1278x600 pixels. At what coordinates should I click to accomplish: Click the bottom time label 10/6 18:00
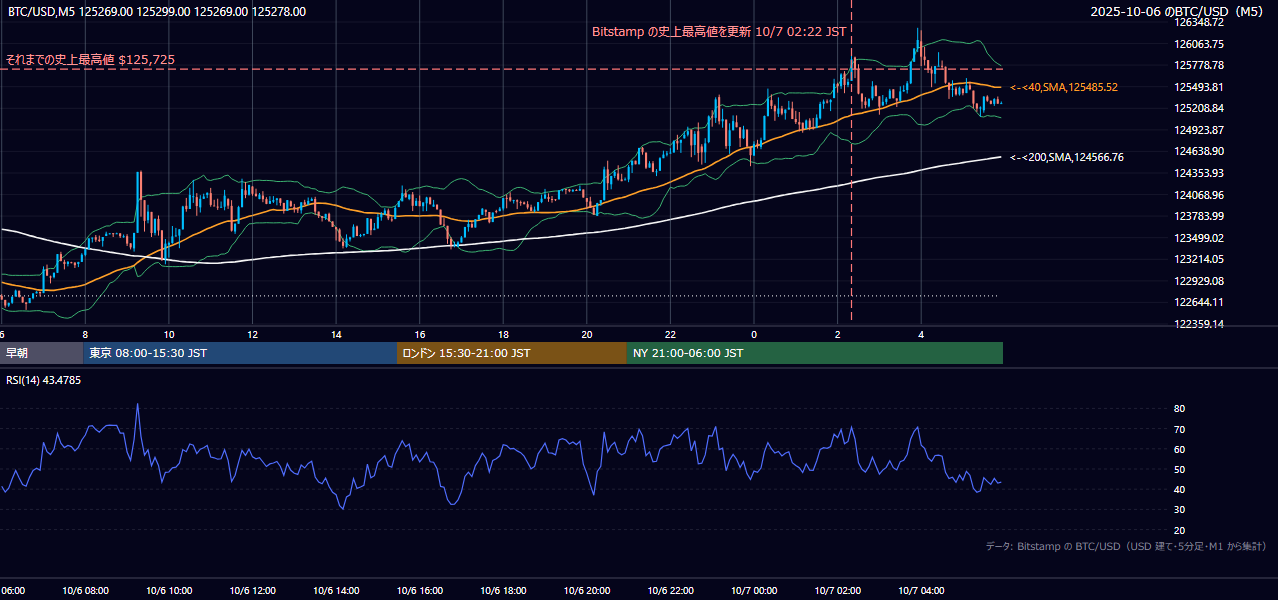pos(503,590)
